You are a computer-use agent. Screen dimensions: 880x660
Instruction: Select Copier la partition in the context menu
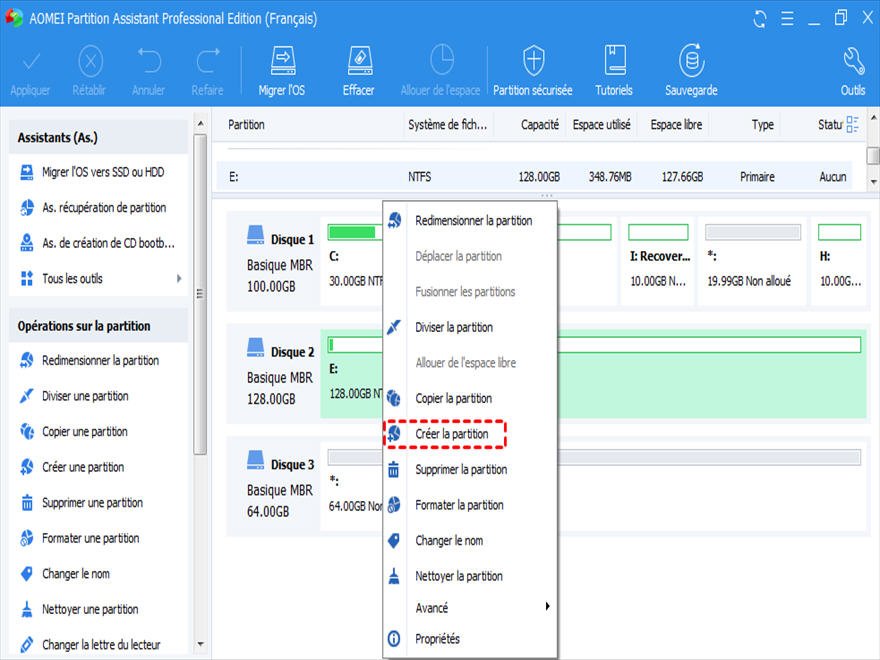pos(470,398)
